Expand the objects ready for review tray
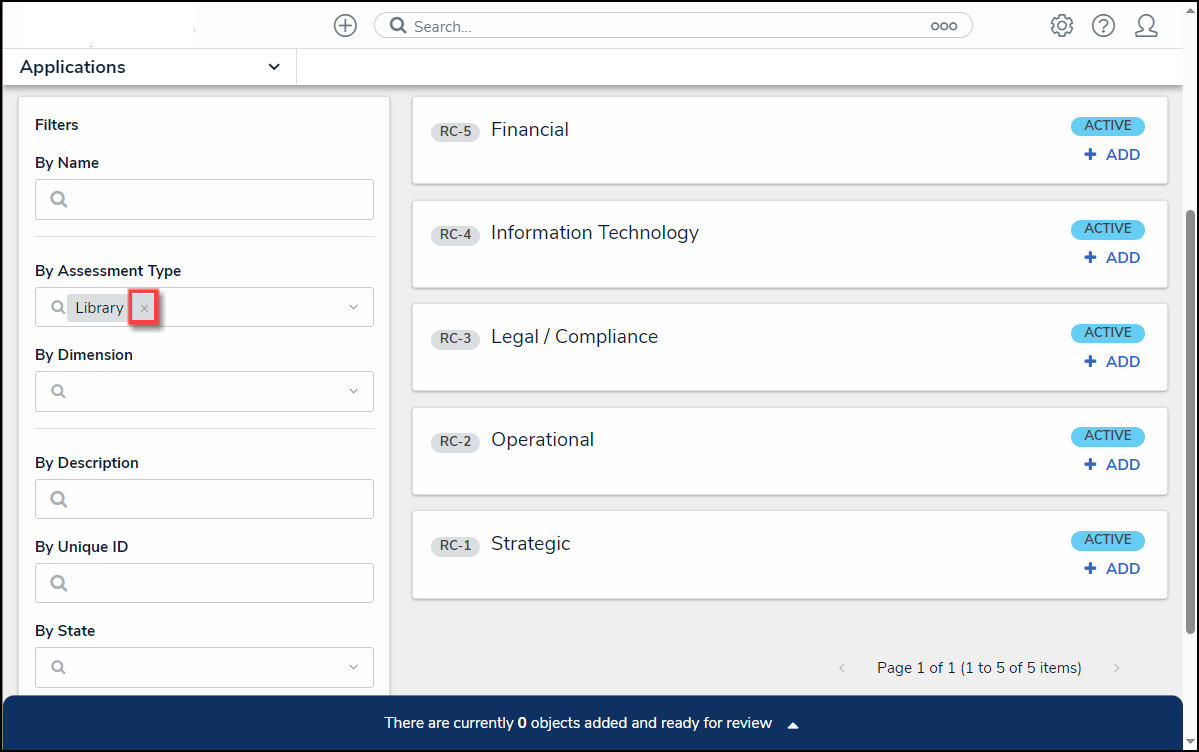 (793, 724)
